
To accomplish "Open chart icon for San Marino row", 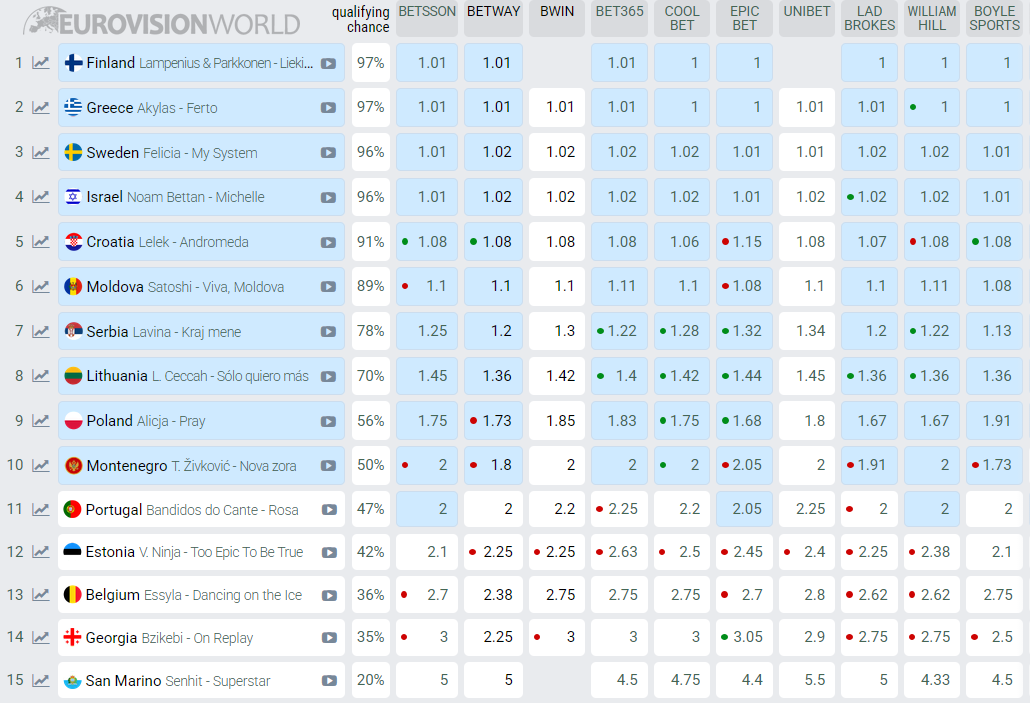I will [x=41, y=681].
